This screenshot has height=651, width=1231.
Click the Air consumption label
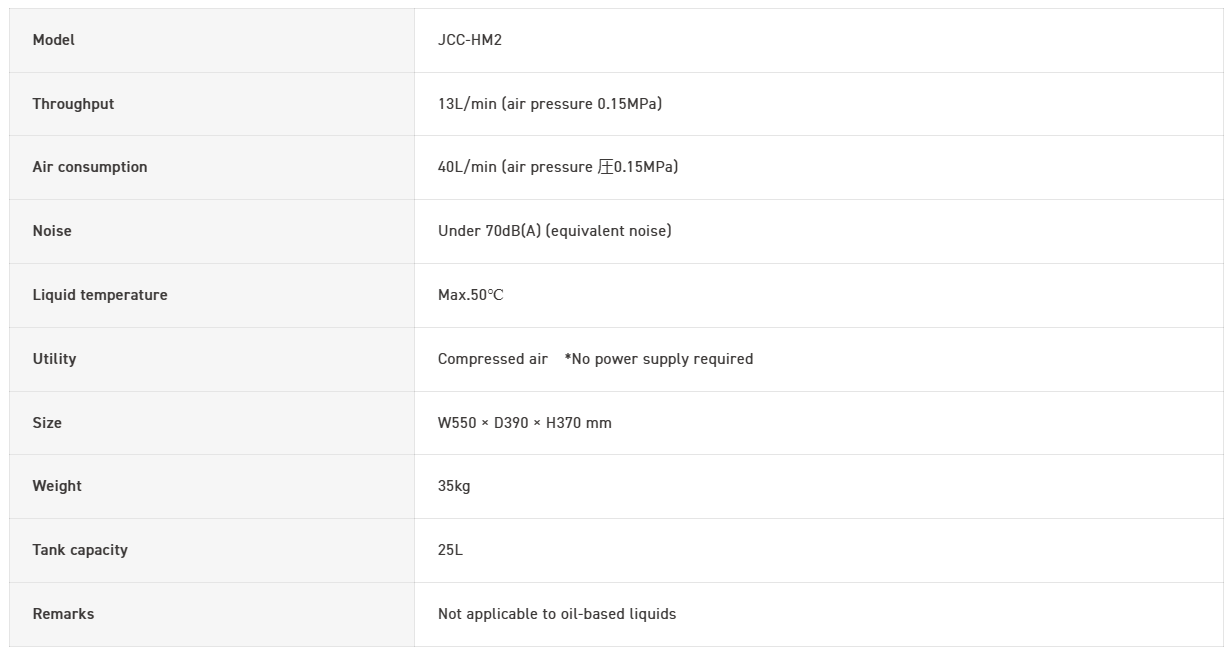click(90, 167)
